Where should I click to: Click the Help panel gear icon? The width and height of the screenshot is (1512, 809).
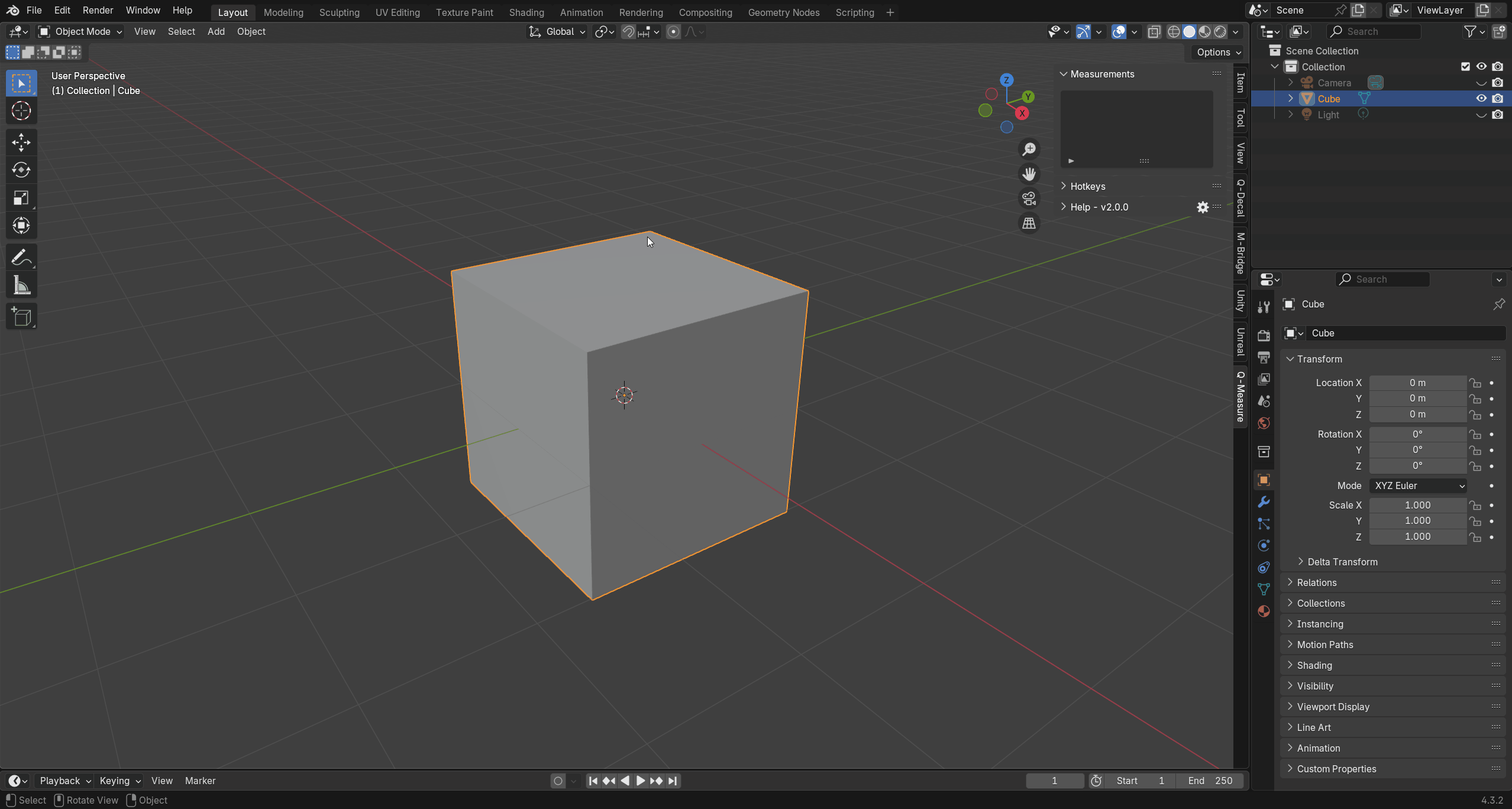(1203, 208)
